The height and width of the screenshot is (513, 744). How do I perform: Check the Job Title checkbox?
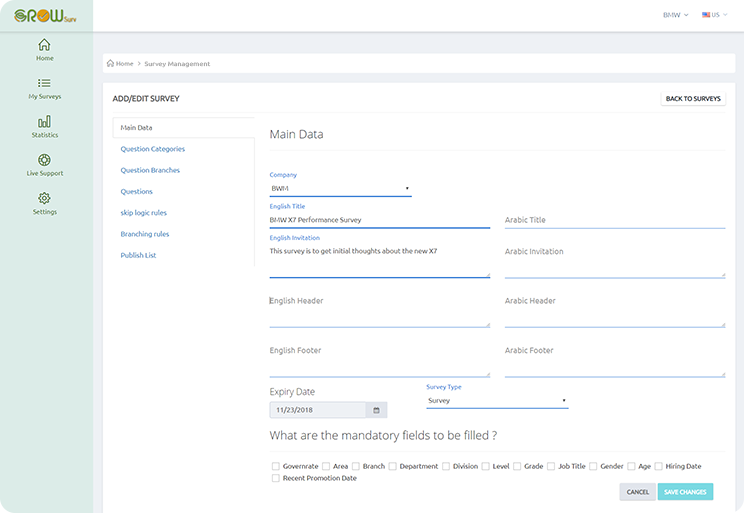551,466
